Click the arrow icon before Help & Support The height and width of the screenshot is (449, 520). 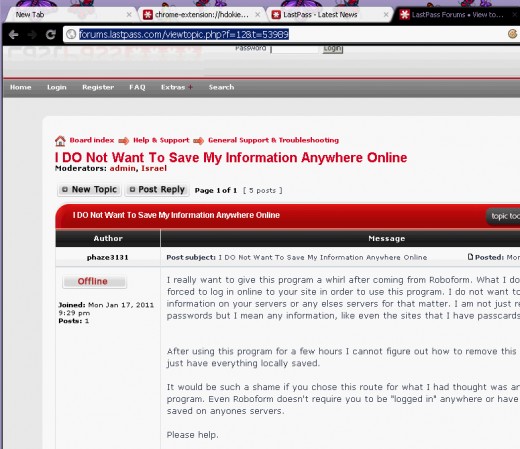tap(124, 141)
